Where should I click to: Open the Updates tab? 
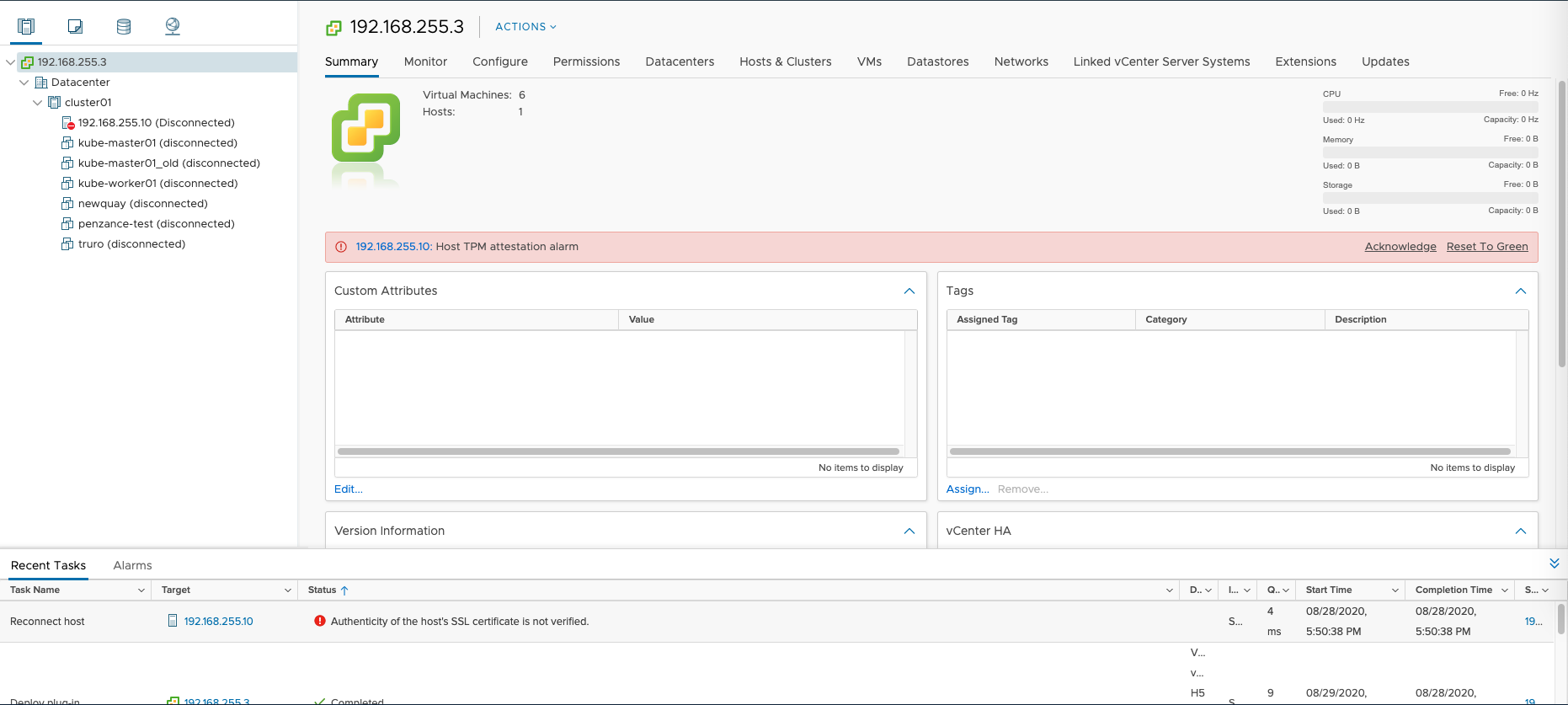click(1385, 61)
